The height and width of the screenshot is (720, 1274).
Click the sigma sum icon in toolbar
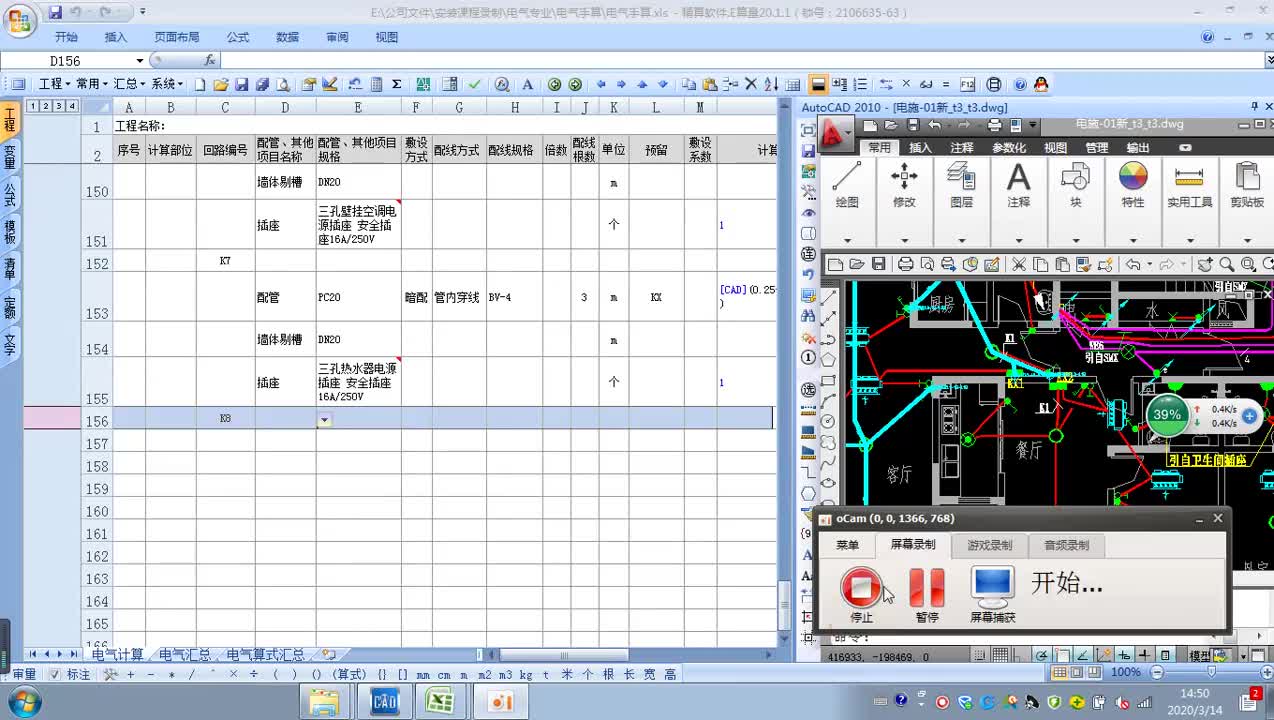(397, 85)
